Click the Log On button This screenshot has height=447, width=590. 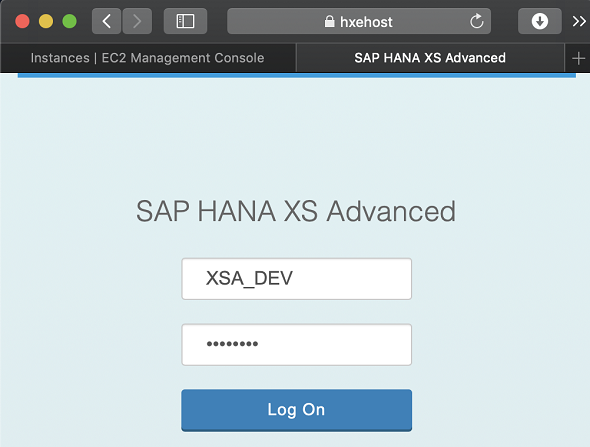(x=297, y=410)
